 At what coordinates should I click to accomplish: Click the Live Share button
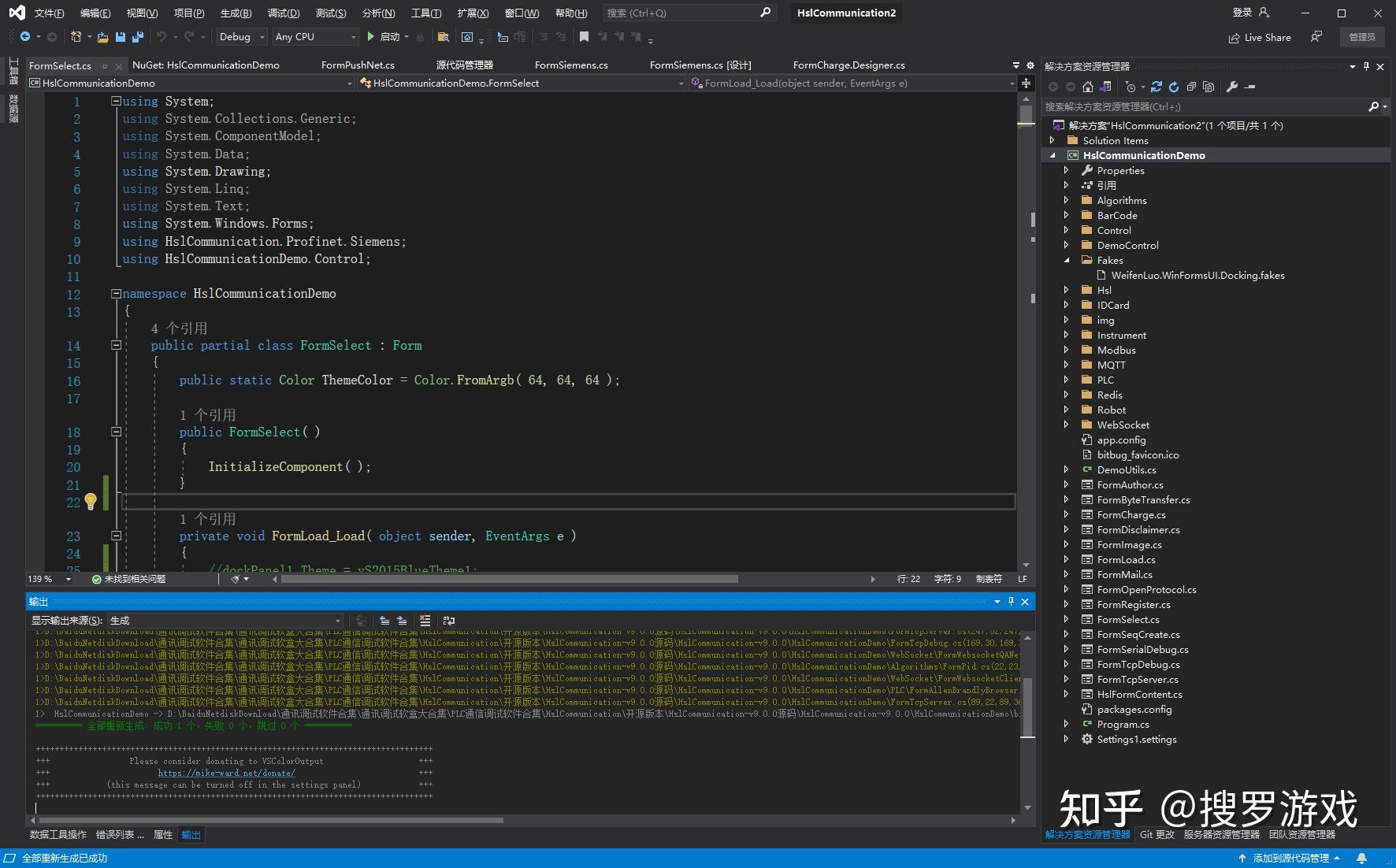coord(1260,37)
